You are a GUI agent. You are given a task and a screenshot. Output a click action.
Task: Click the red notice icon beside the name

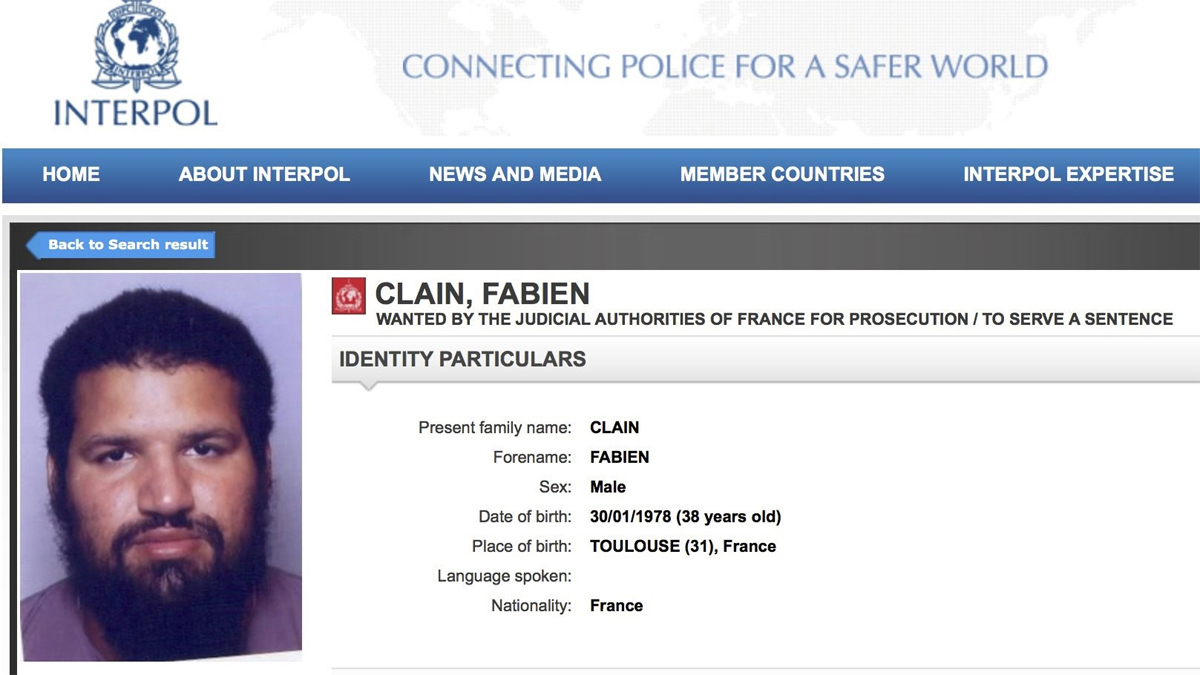[x=349, y=297]
